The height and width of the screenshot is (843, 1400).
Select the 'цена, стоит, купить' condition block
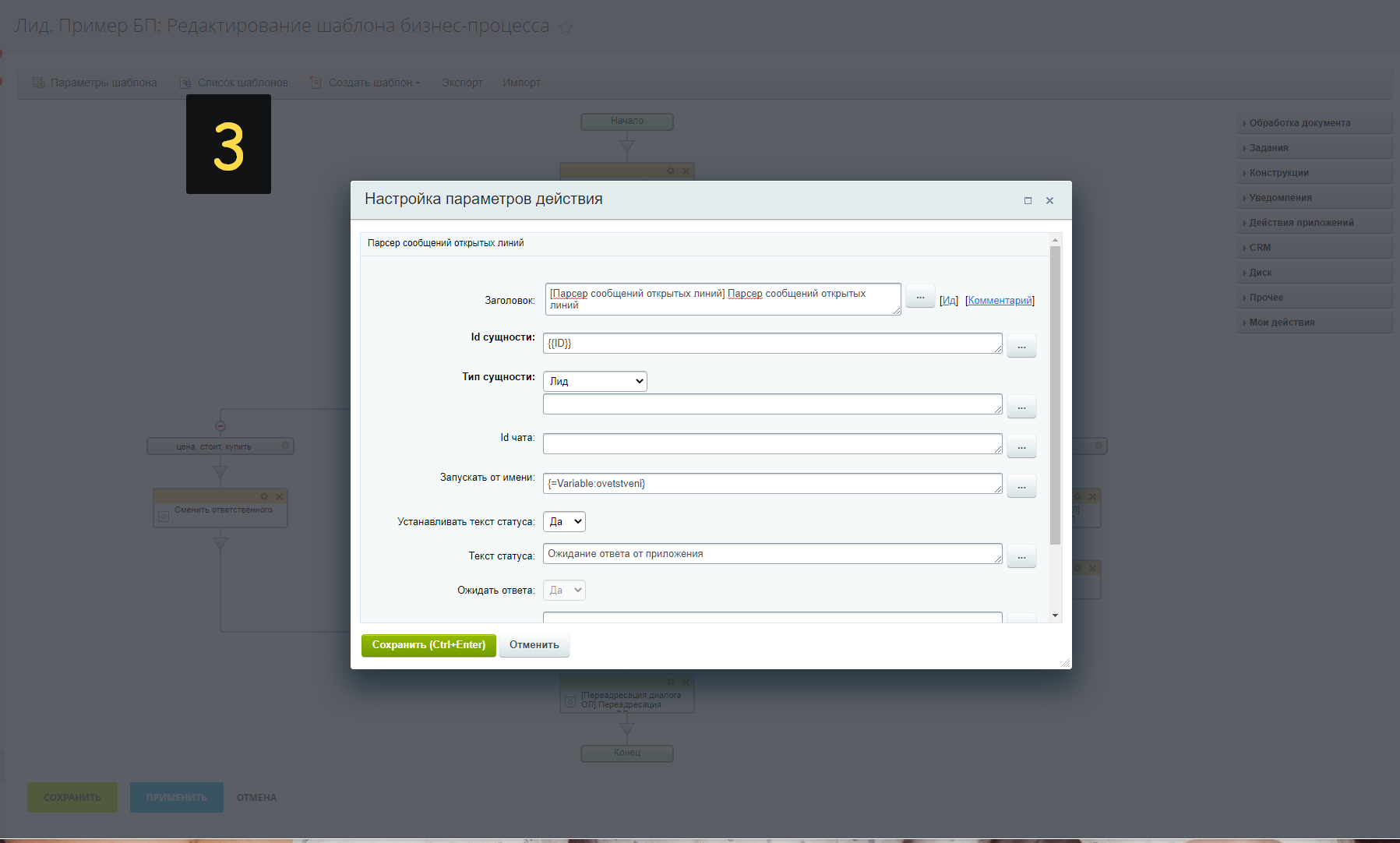pos(220,446)
